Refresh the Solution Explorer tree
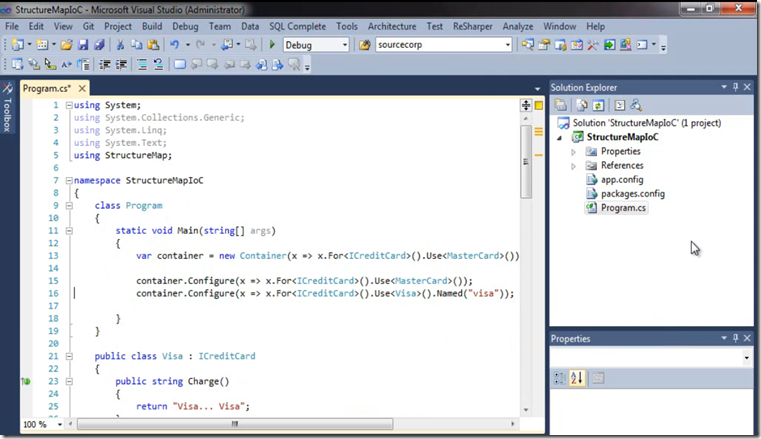Viewport: 761px width, 439px height. pos(598,105)
